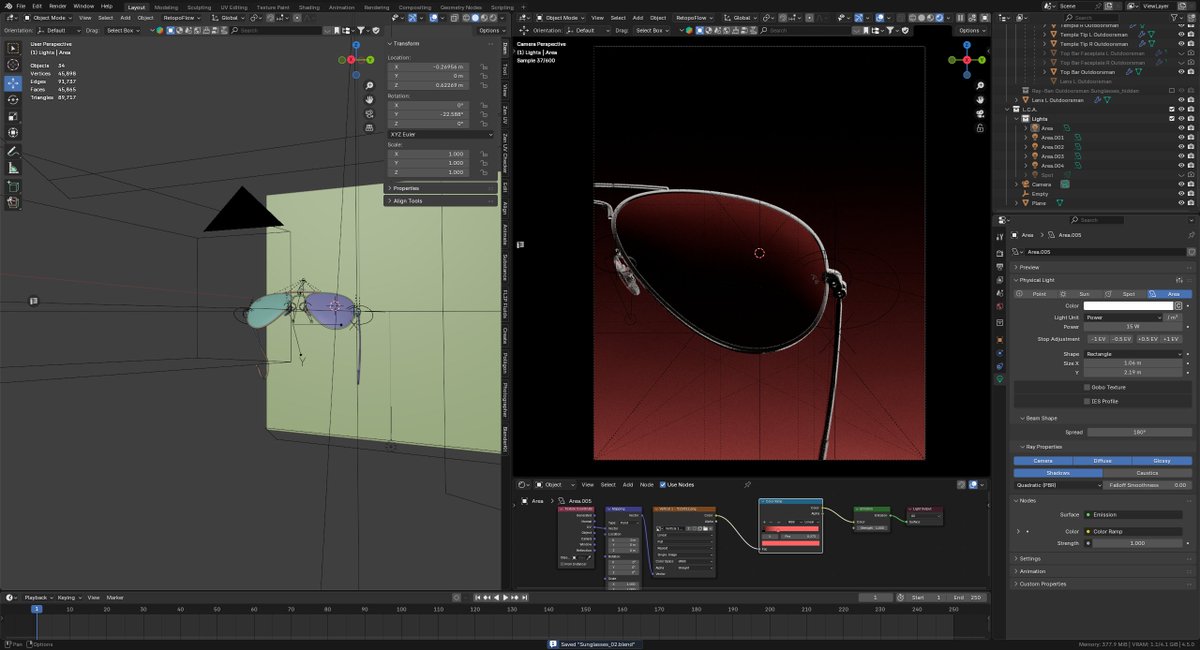Image resolution: width=1200 pixels, height=650 pixels.
Task: Expand the Preview panel in light properties
Action: 1104,267
